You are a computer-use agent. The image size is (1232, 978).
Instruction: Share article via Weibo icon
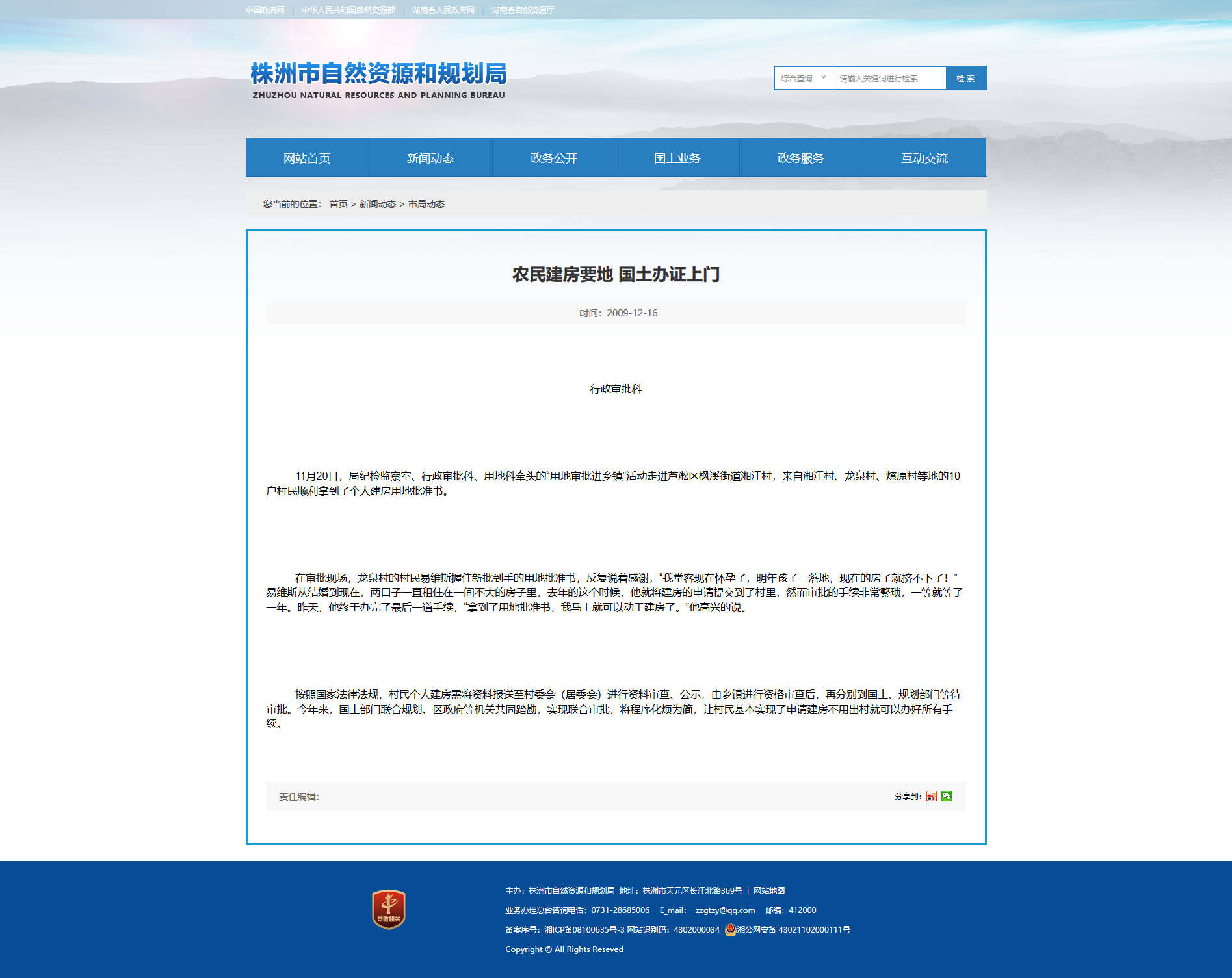[931, 796]
